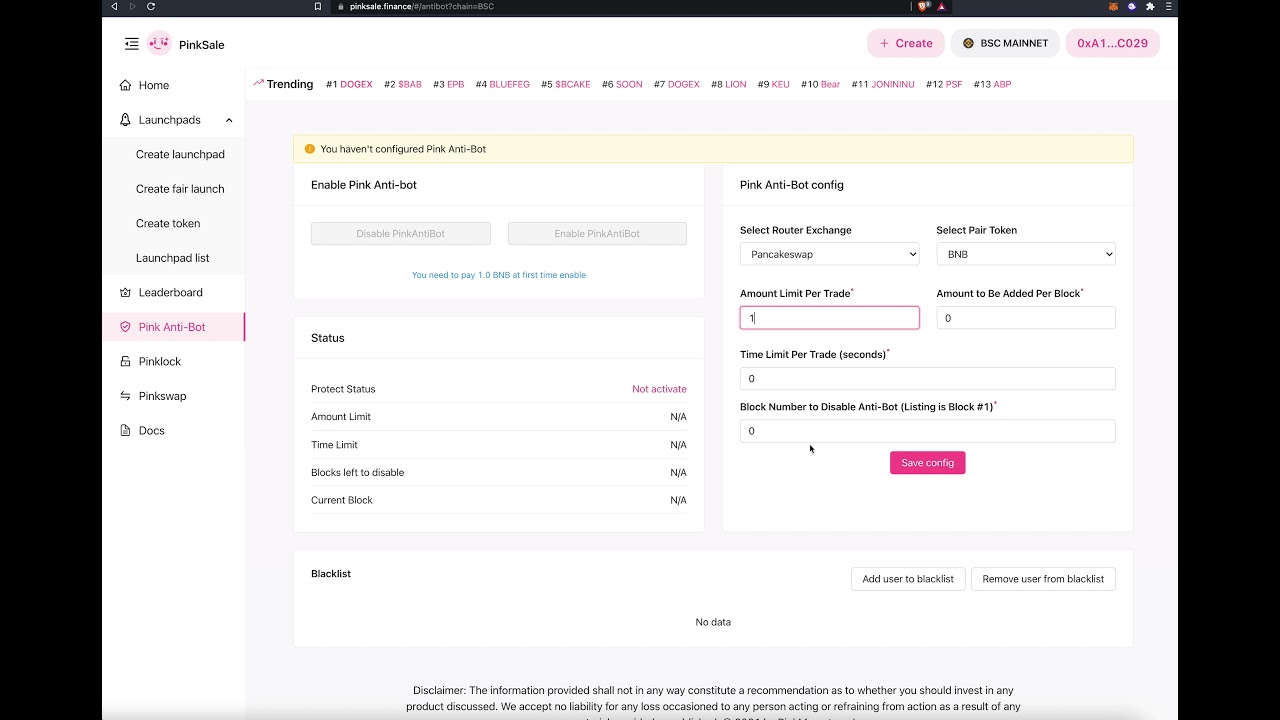This screenshot has width=1280, height=720.
Task: Switch network via BSC MAINNET button
Action: (x=1005, y=43)
